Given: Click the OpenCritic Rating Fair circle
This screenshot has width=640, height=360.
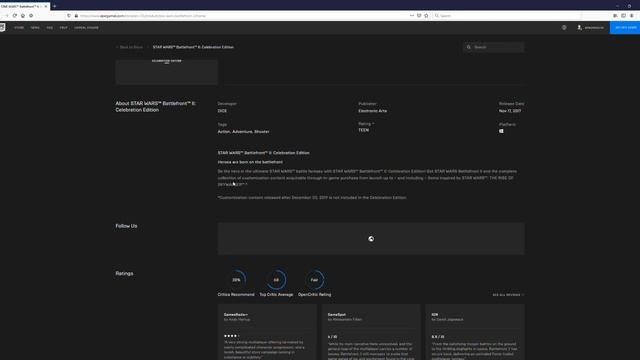Looking at the screenshot, I should 314,280.
